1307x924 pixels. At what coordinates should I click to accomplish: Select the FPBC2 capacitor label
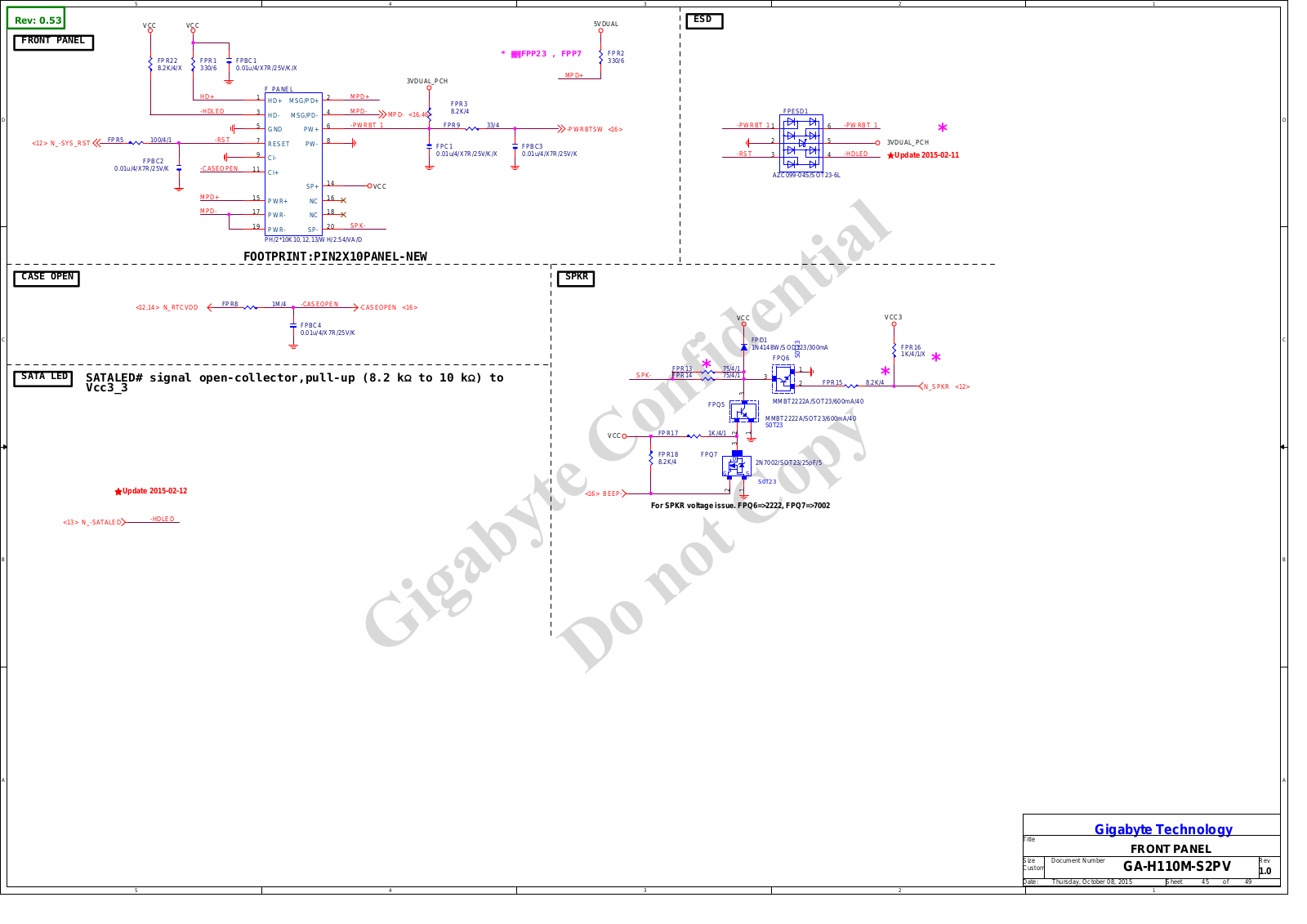pyautogui.click(x=141, y=165)
